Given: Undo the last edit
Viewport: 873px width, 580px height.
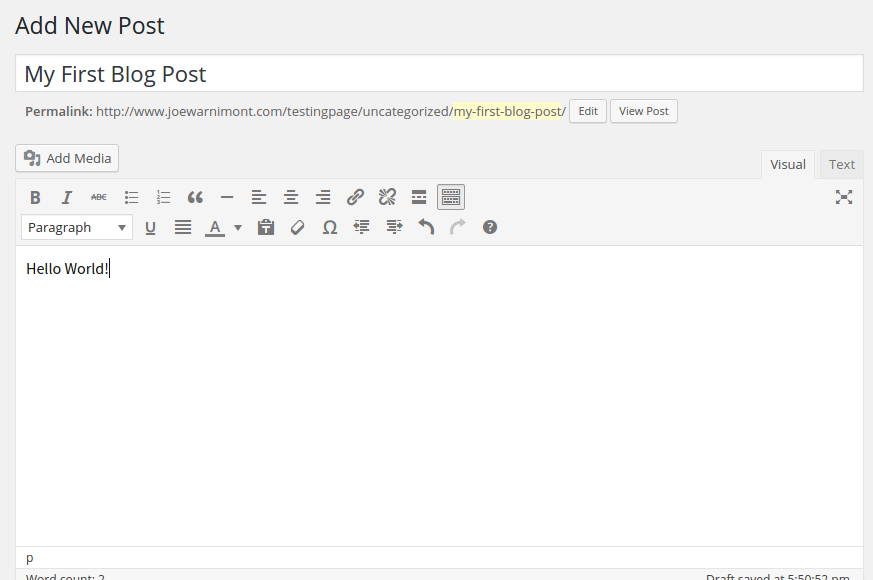Looking at the screenshot, I should pyautogui.click(x=426, y=227).
